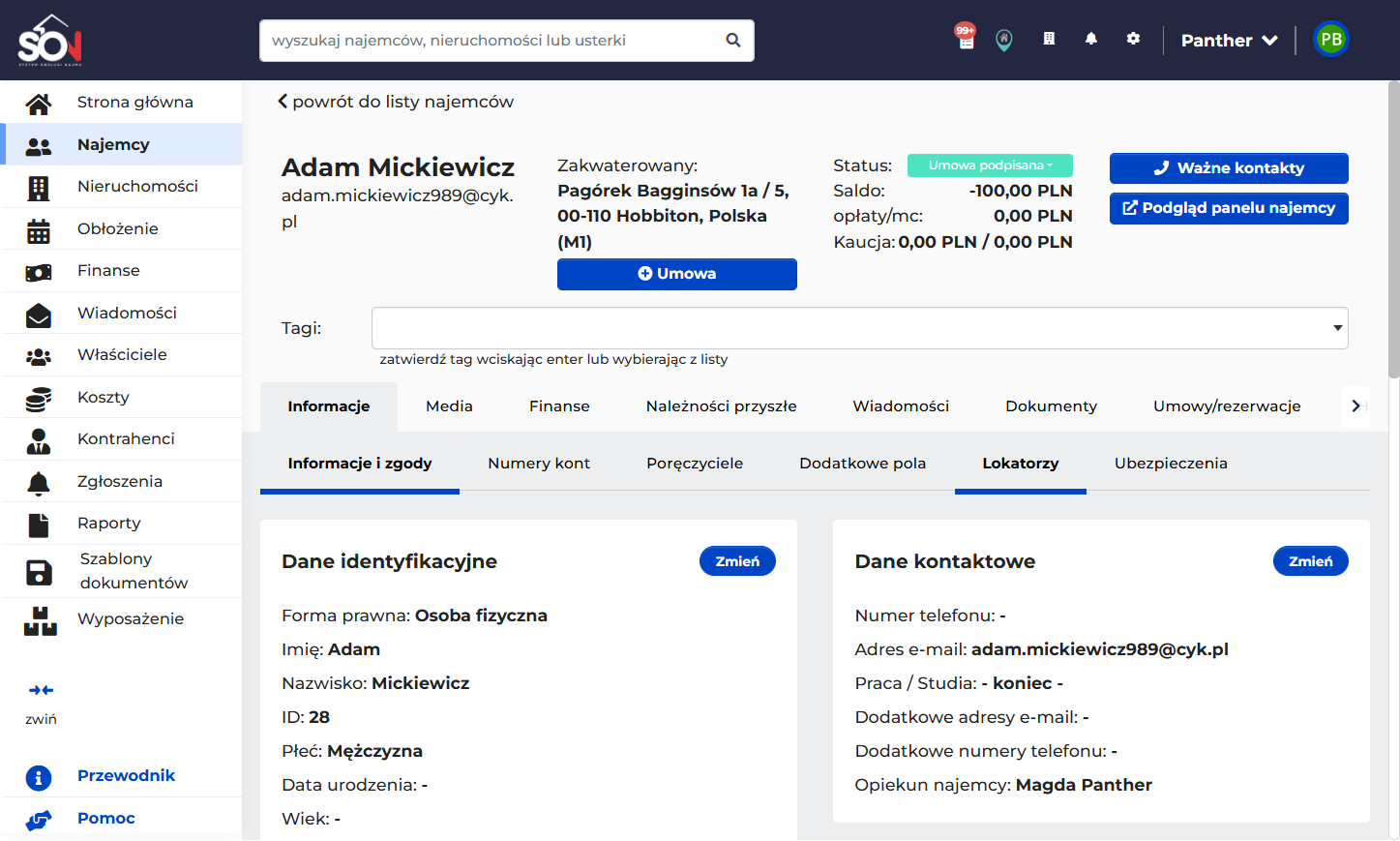The height and width of the screenshot is (841, 1400).
Task: Open the 99+ notifications list icon
Action: tap(965, 37)
